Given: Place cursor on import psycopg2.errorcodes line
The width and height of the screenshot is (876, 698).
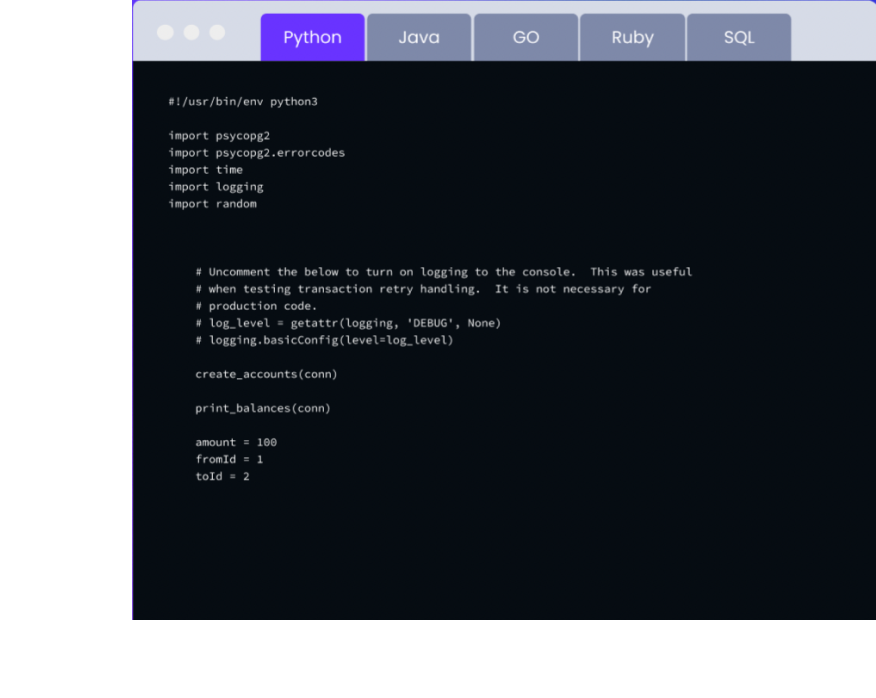Looking at the screenshot, I should tap(256, 153).
